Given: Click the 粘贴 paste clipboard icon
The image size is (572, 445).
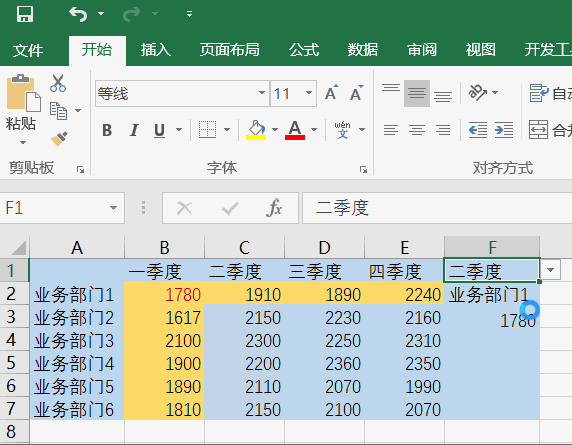Looking at the screenshot, I should (23, 93).
